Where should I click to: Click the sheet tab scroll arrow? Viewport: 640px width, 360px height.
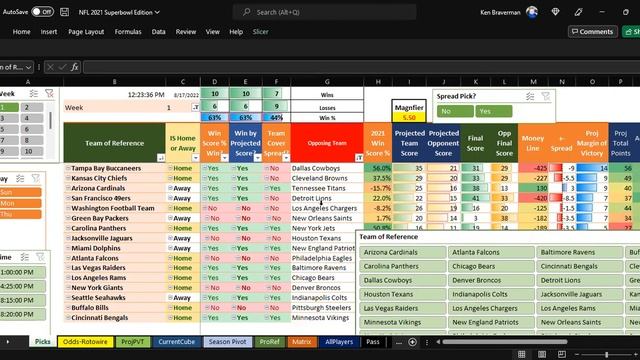pyautogui.click(x=8, y=342)
